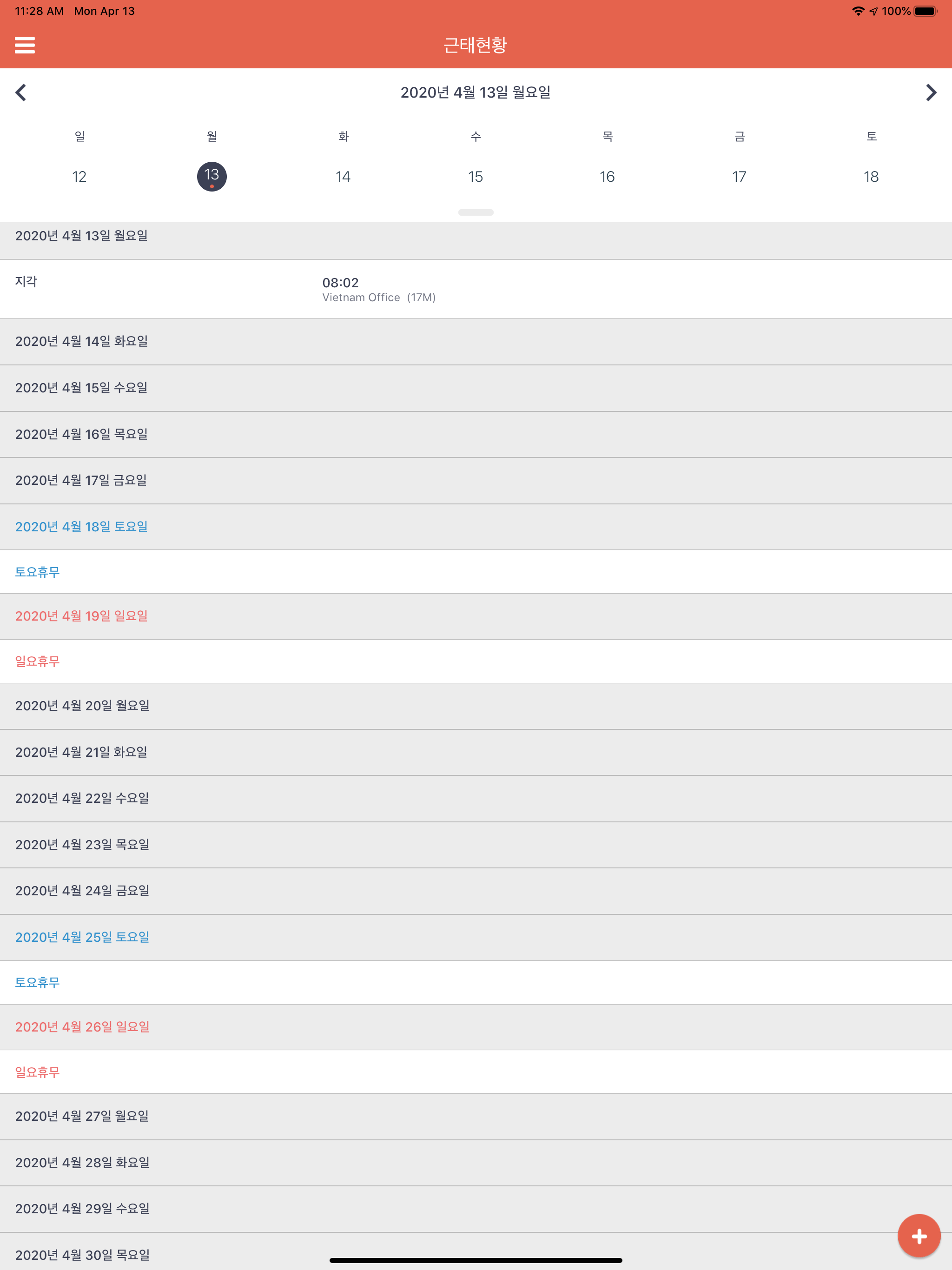Screen dimensions: 952x1270
Task: Open the hamburger menu
Action: point(25,45)
